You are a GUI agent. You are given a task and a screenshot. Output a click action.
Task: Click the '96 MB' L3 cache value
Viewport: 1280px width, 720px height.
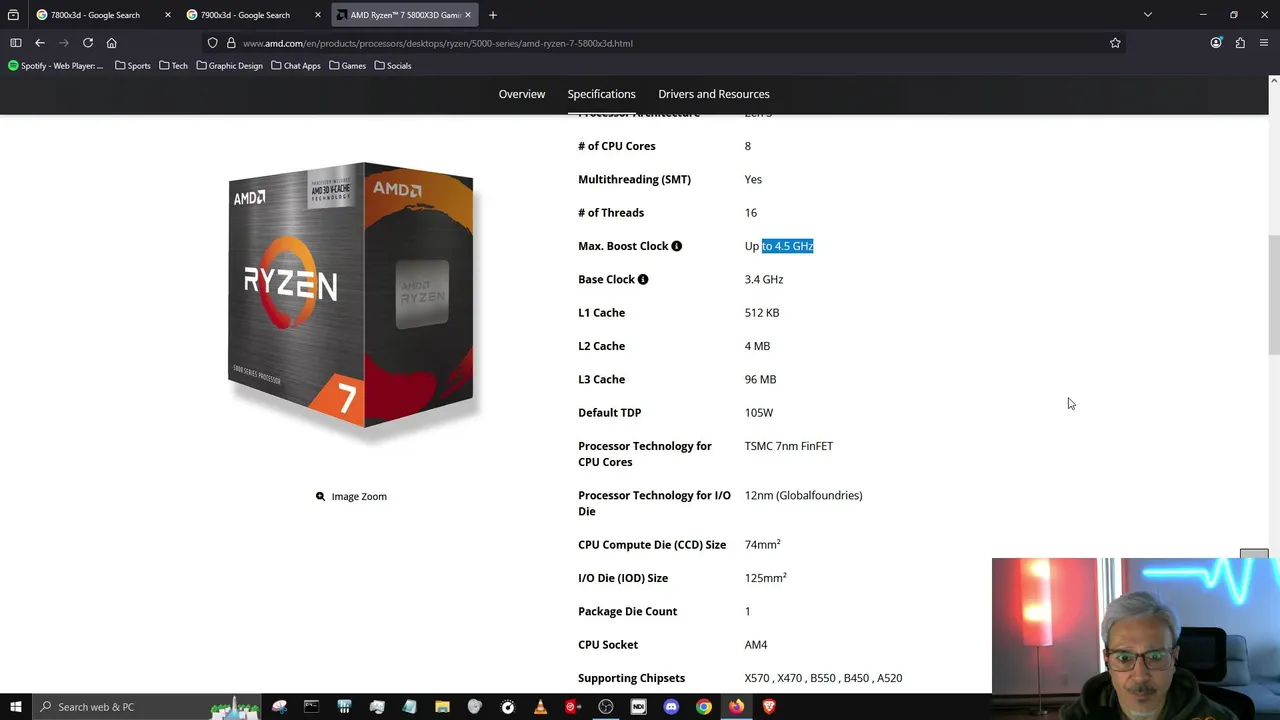click(760, 379)
